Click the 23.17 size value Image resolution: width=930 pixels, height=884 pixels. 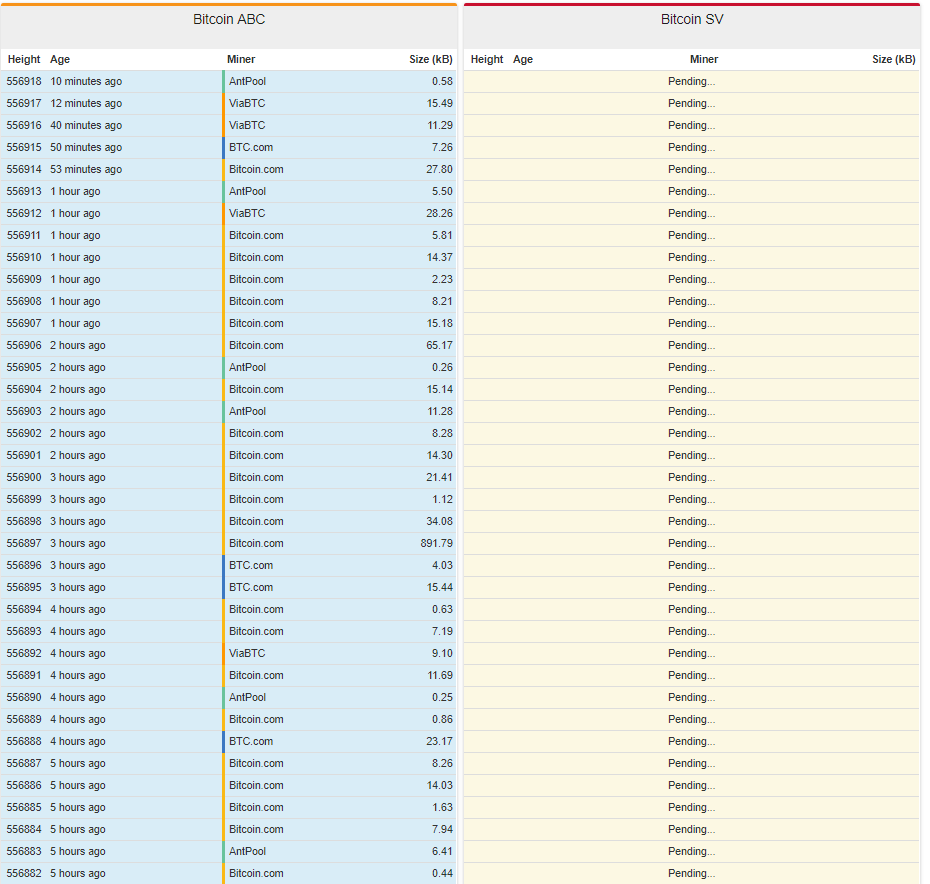coord(439,741)
